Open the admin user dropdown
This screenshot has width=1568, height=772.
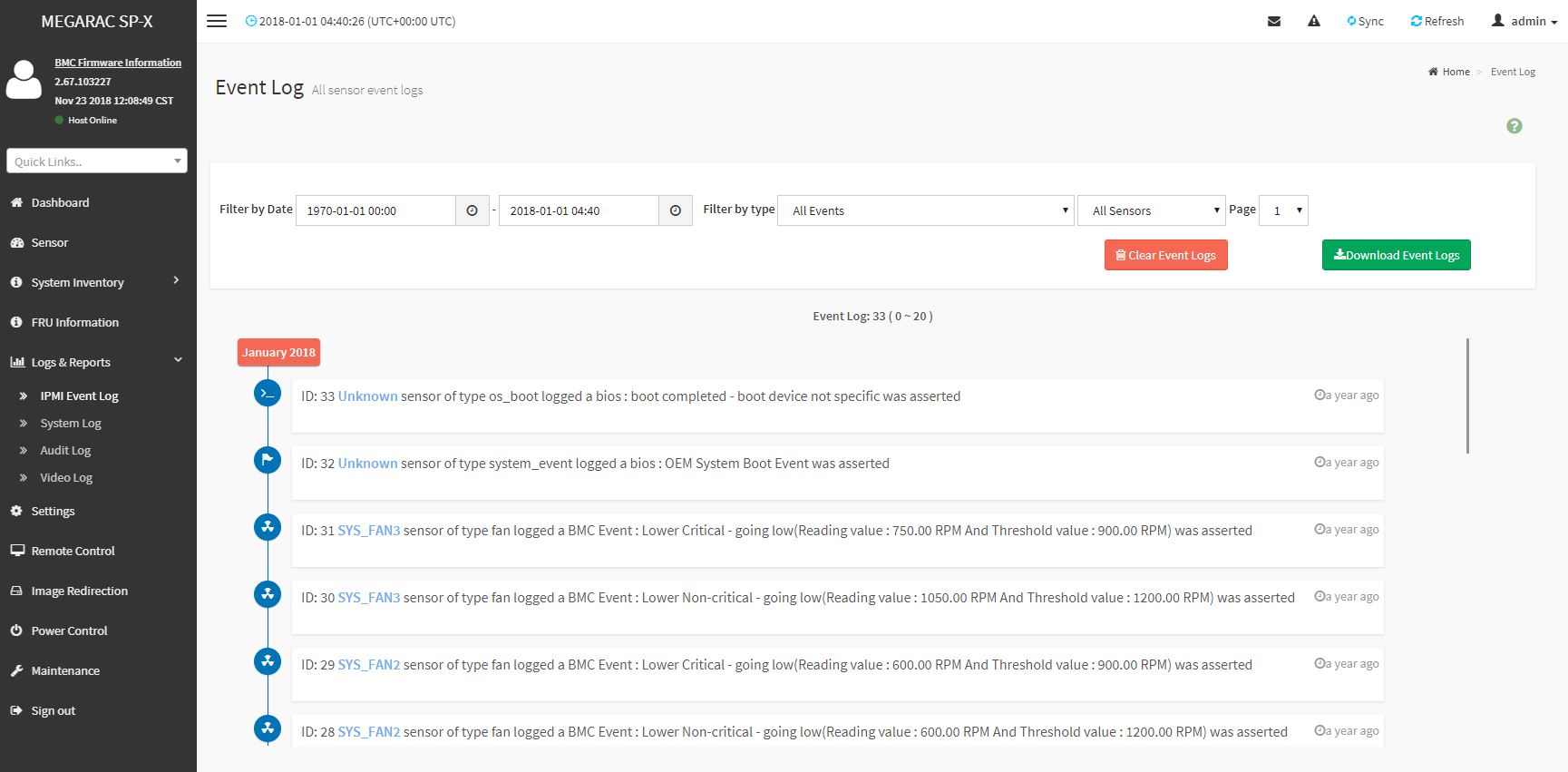[x=1524, y=21]
